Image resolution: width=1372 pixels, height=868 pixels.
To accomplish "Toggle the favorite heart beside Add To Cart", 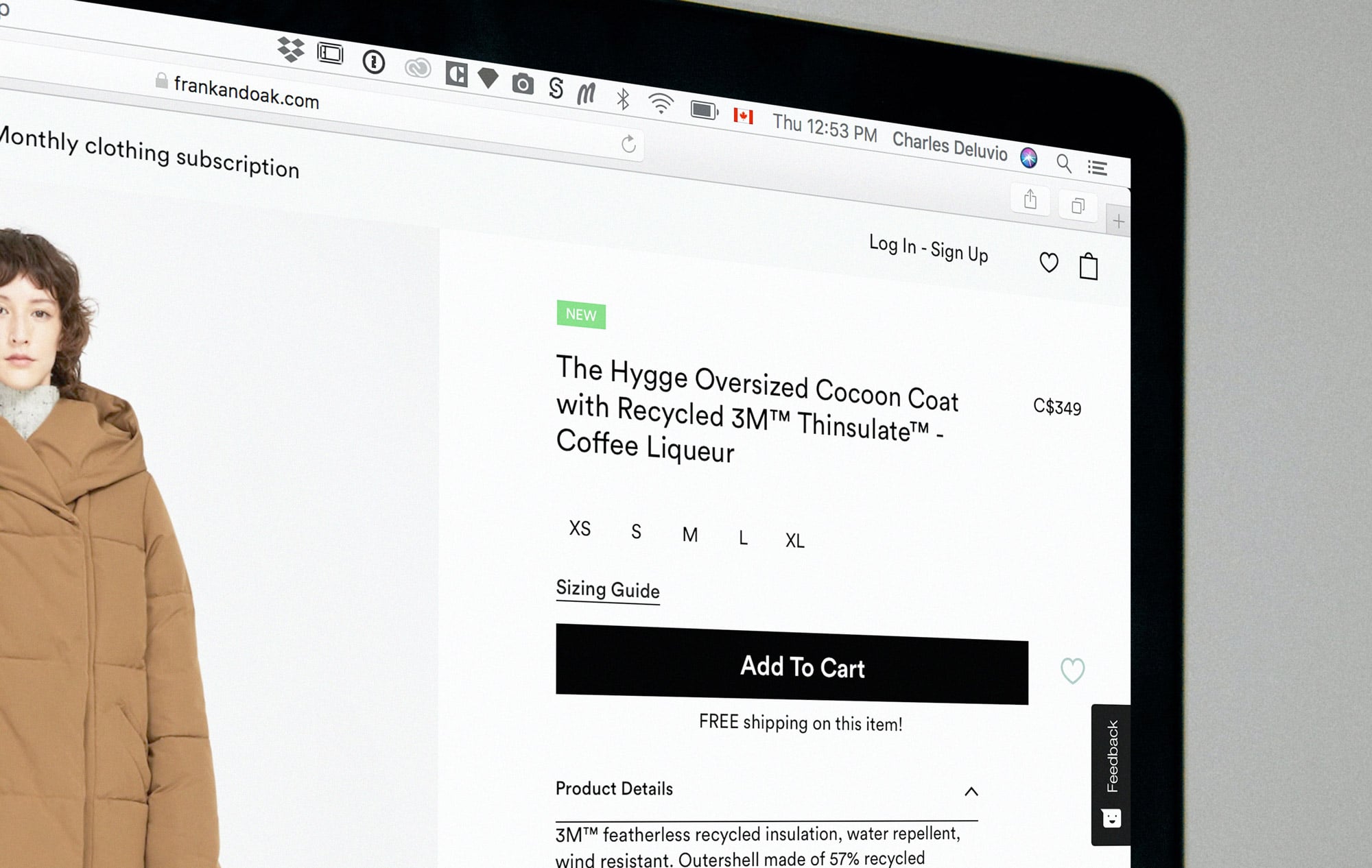I will coord(1072,671).
